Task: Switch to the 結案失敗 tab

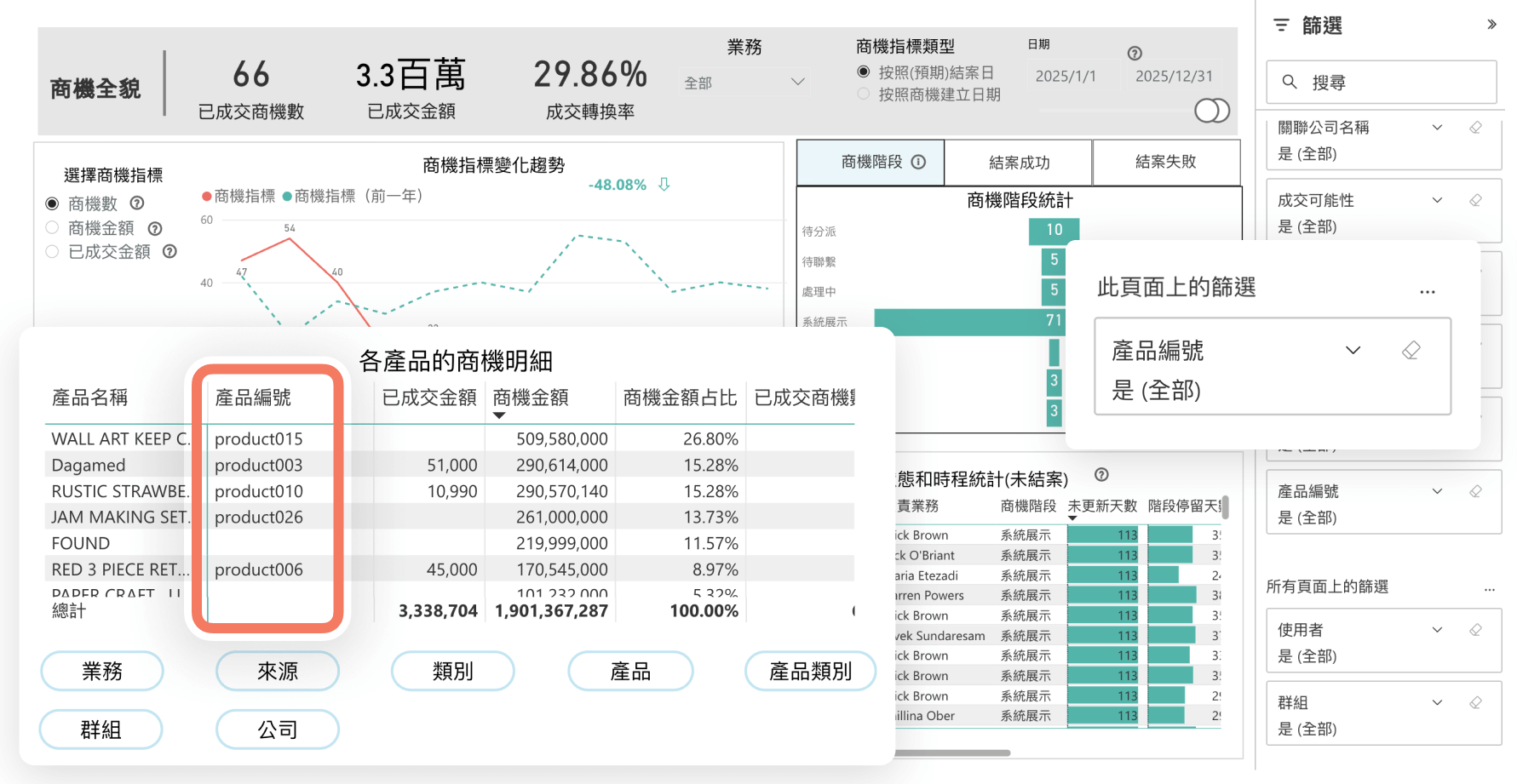Action: tap(1165, 162)
